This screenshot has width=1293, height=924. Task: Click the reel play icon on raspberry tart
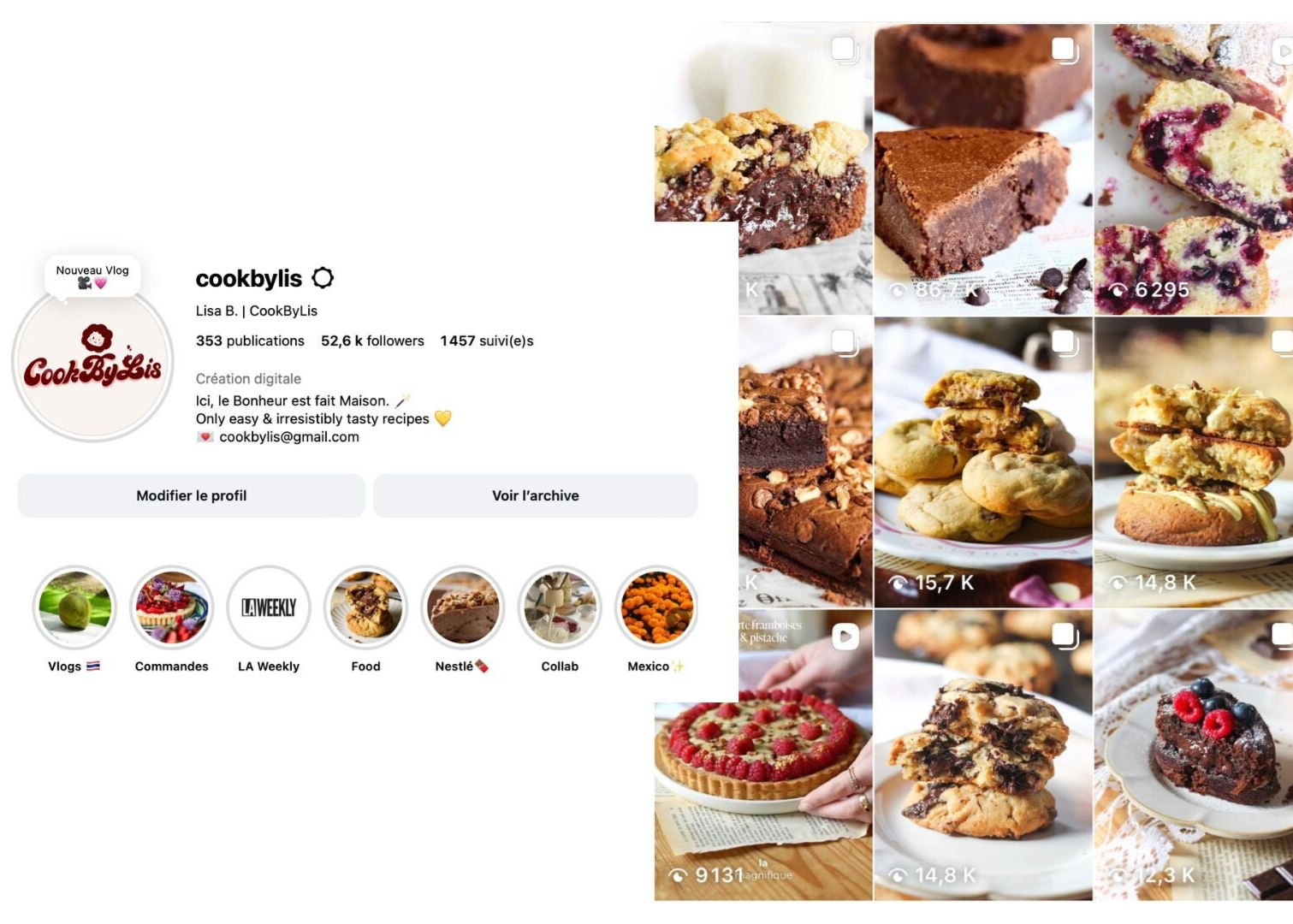click(845, 636)
